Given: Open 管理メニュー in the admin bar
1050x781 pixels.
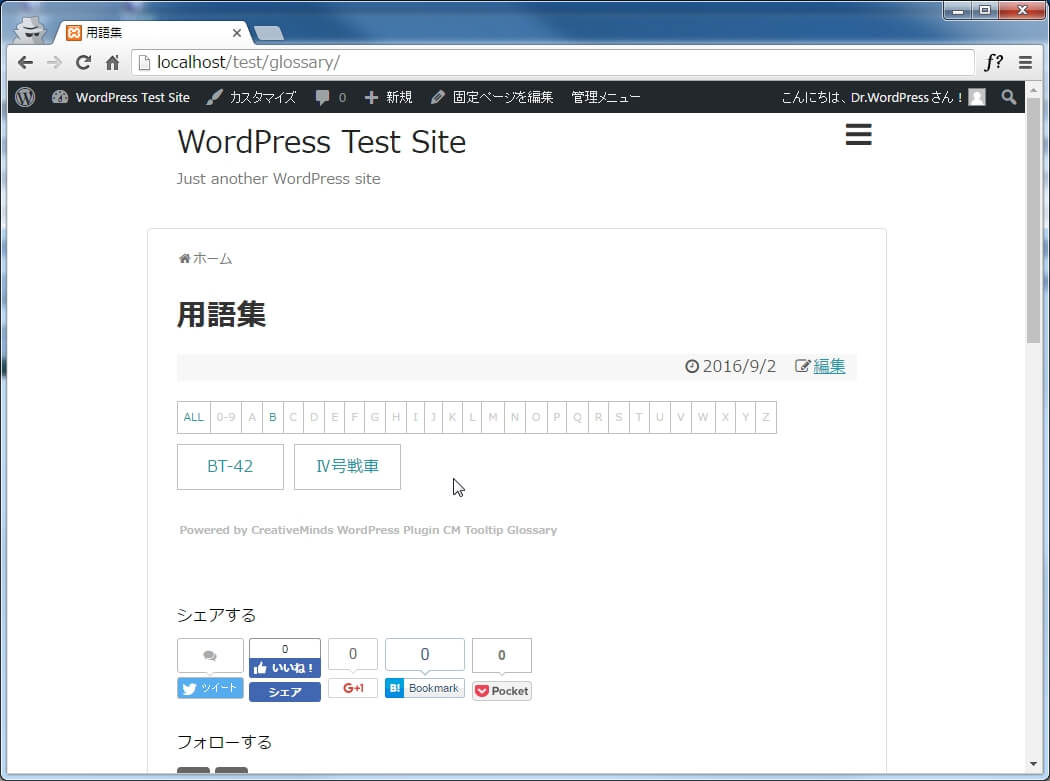Looking at the screenshot, I should (605, 97).
